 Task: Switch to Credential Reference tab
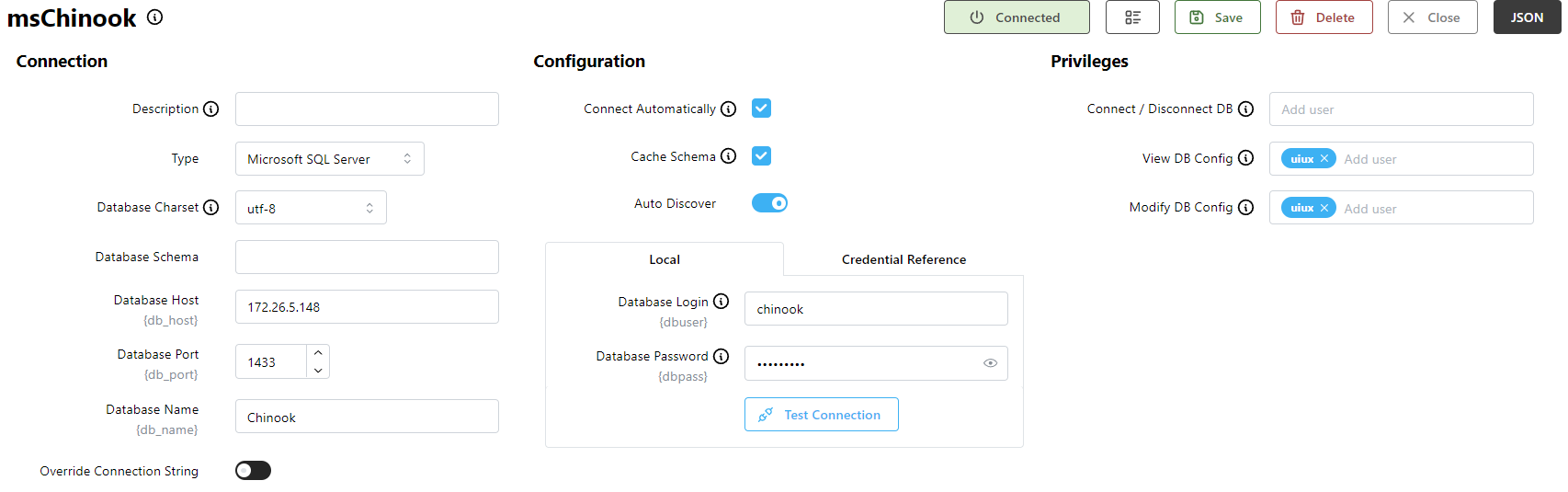pos(903,260)
